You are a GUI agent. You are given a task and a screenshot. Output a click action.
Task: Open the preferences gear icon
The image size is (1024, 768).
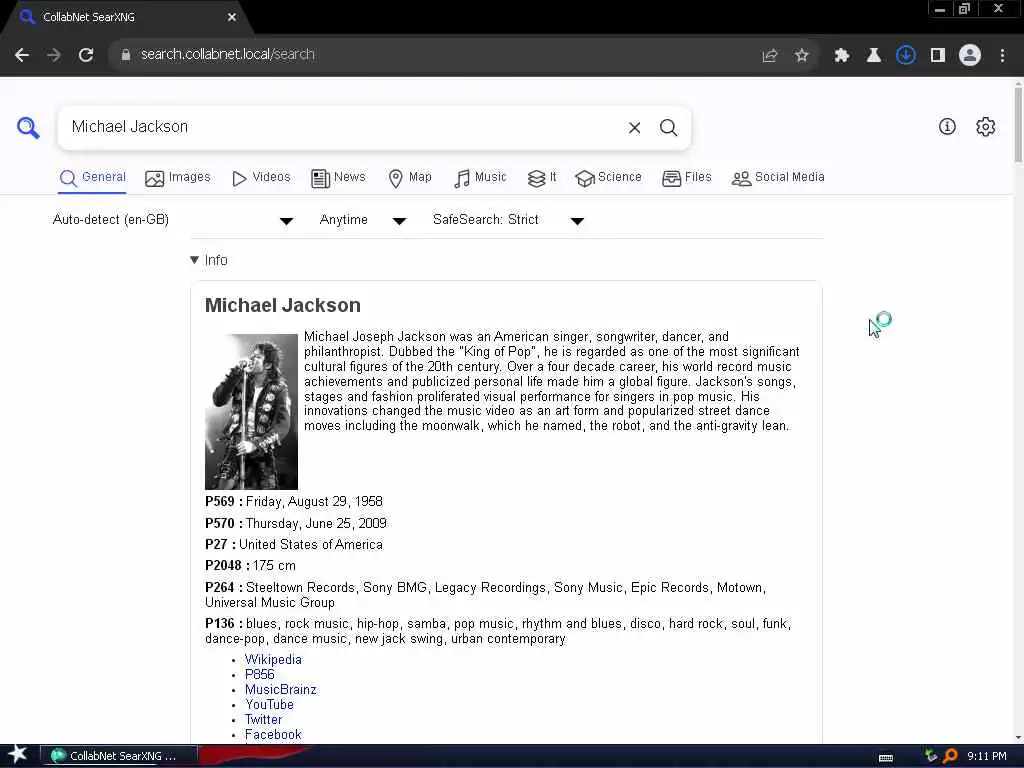click(985, 127)
